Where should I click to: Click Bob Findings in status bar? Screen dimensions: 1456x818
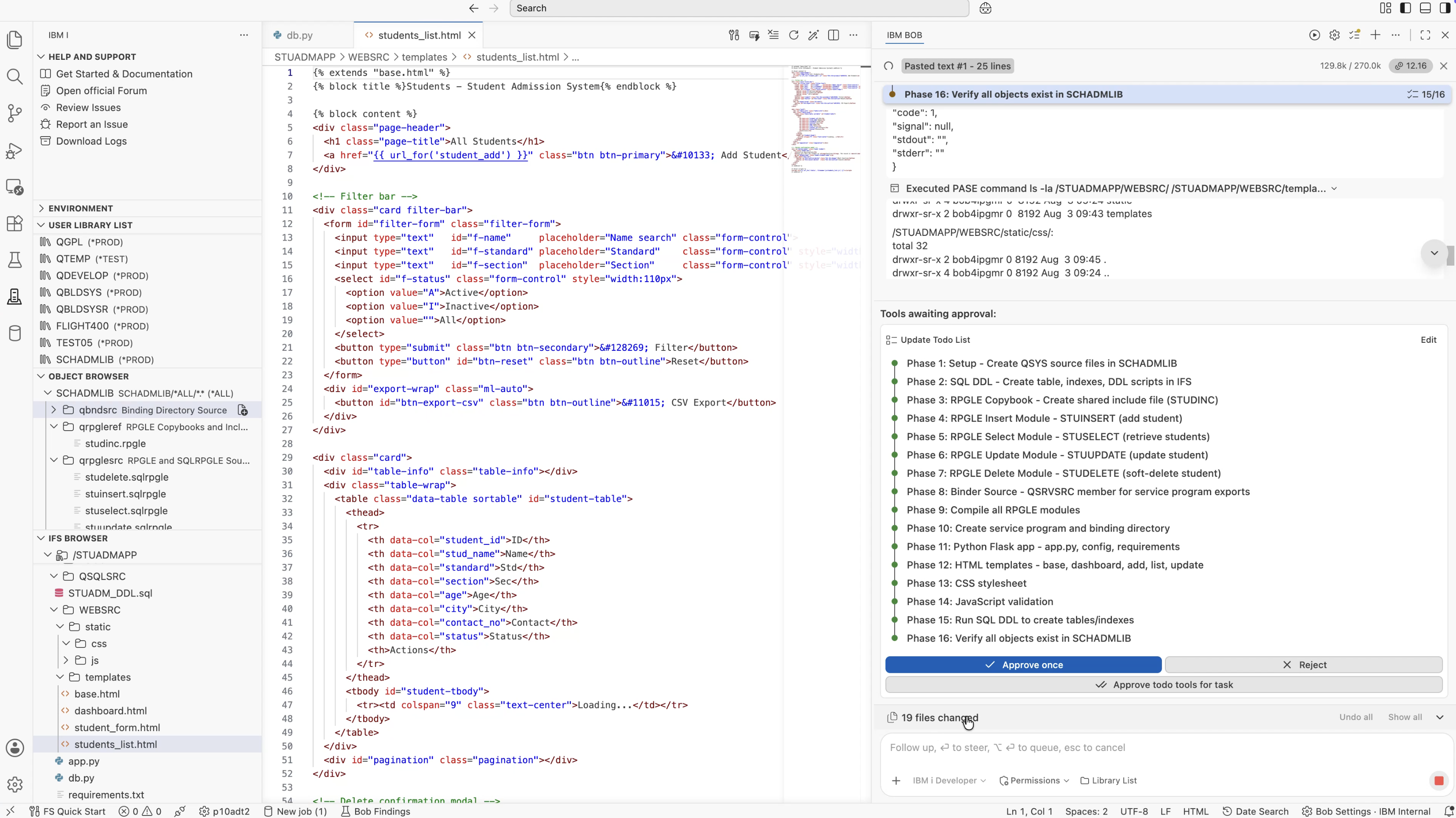376,811
